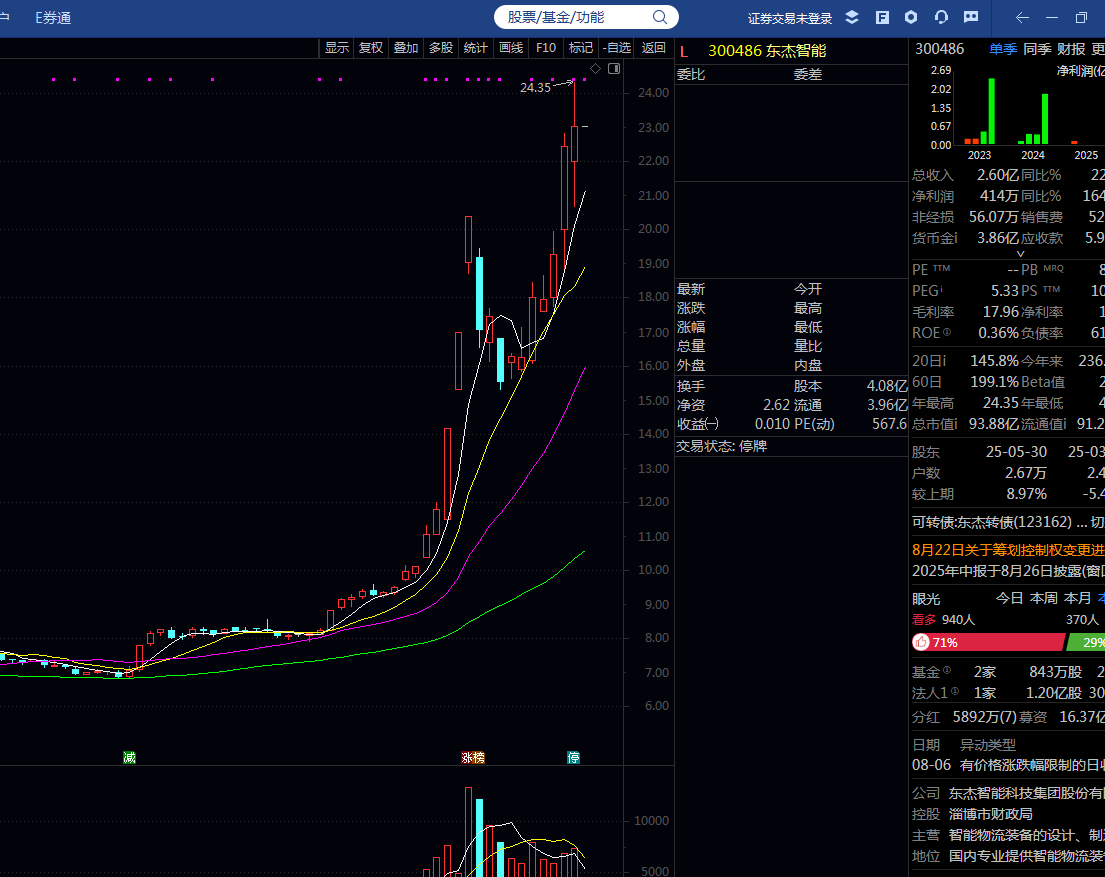The width and height of the screenshot is (1105, 877).
Task: Click the diamond icon above the chart
Action: [595, 68]
